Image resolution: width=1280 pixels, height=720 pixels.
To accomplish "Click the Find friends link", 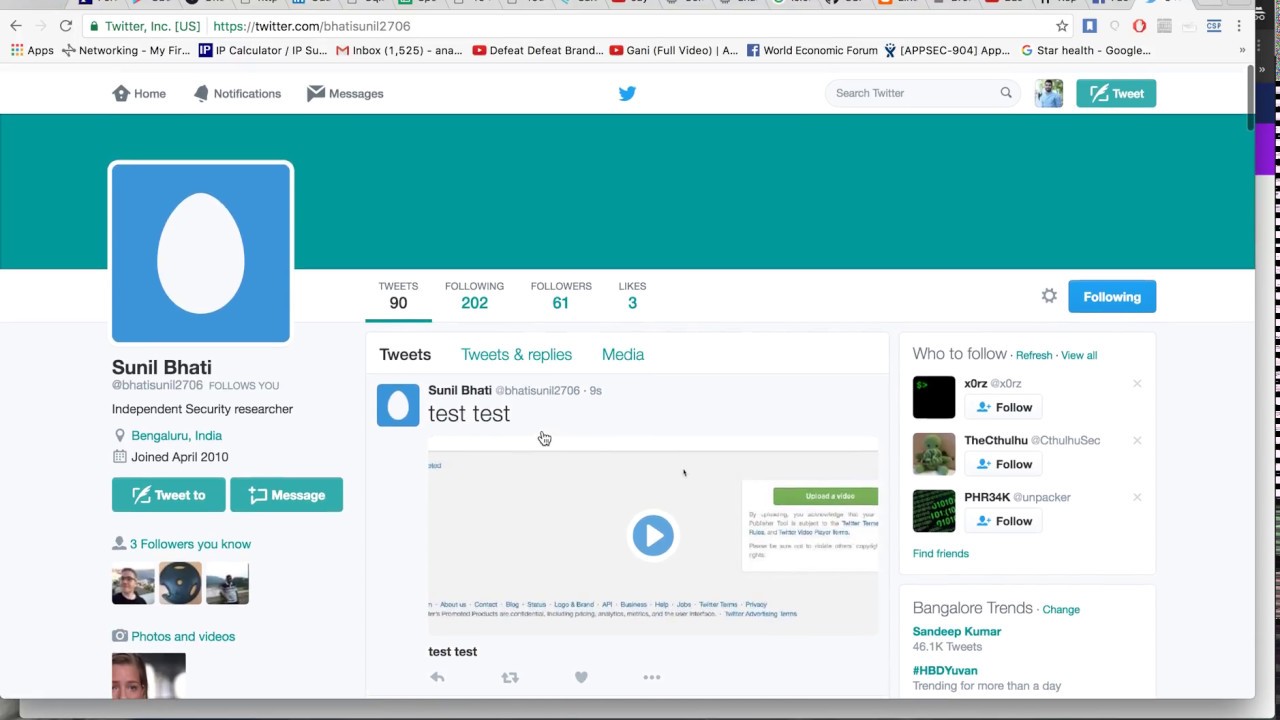I will (941, 553).
